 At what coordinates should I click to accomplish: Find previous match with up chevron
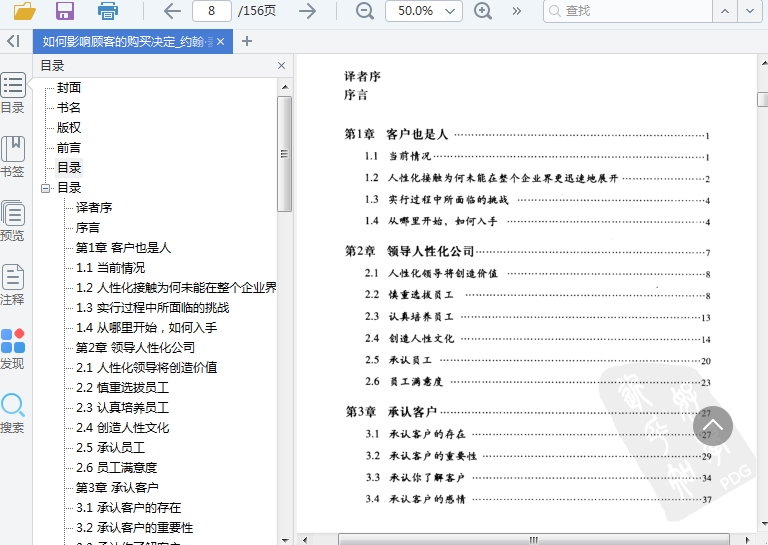(x=724, y=11)
